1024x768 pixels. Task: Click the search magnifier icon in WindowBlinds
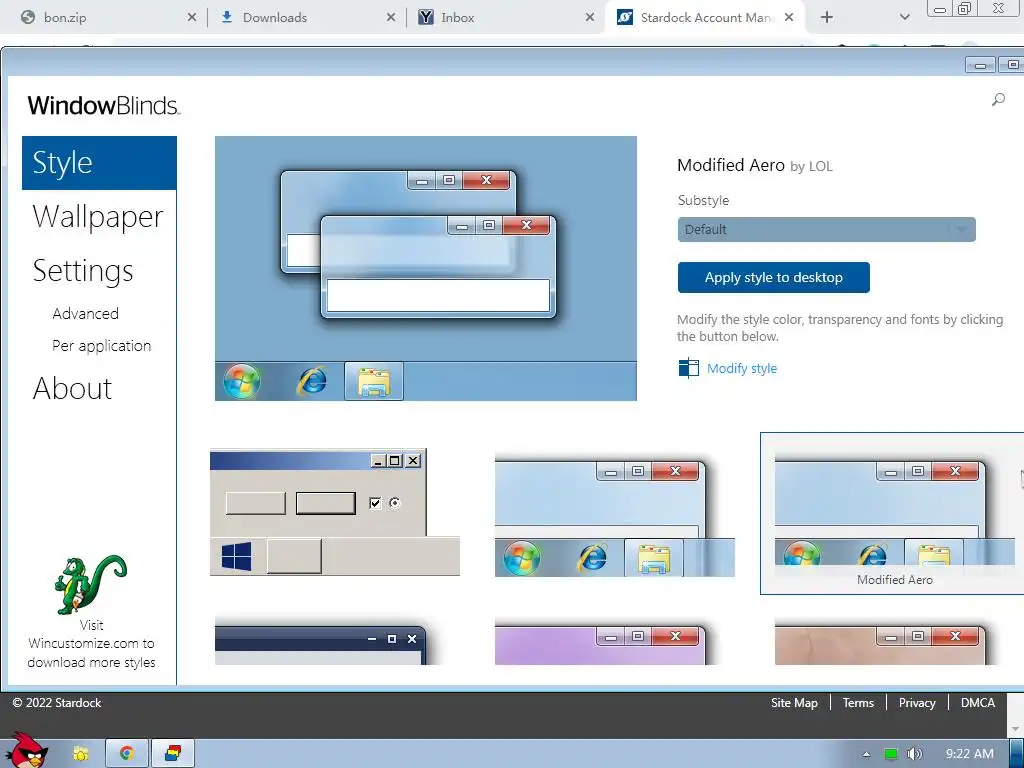tap(998, 100)
